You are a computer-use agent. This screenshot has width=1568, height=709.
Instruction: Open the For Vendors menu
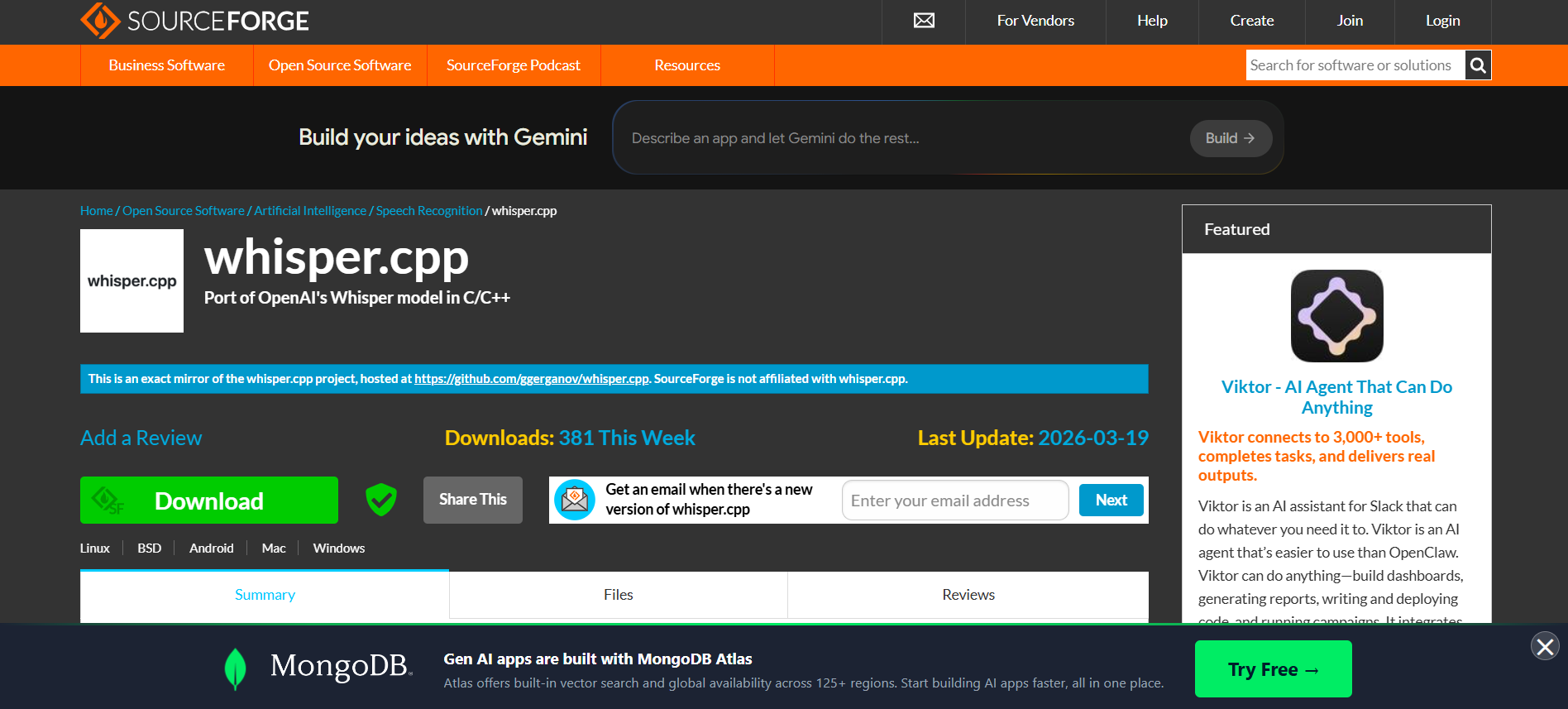click(x=1035, y=21)
